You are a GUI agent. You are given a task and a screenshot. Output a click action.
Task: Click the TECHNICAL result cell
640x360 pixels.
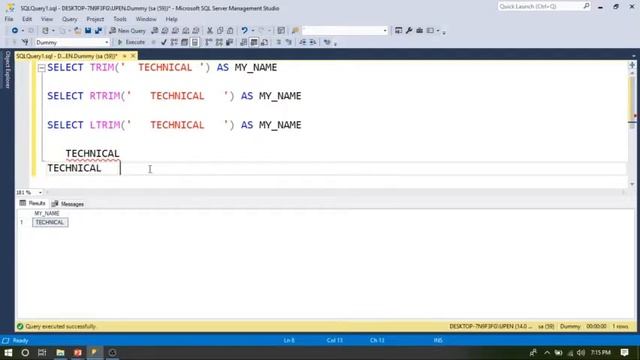(50, 222)
